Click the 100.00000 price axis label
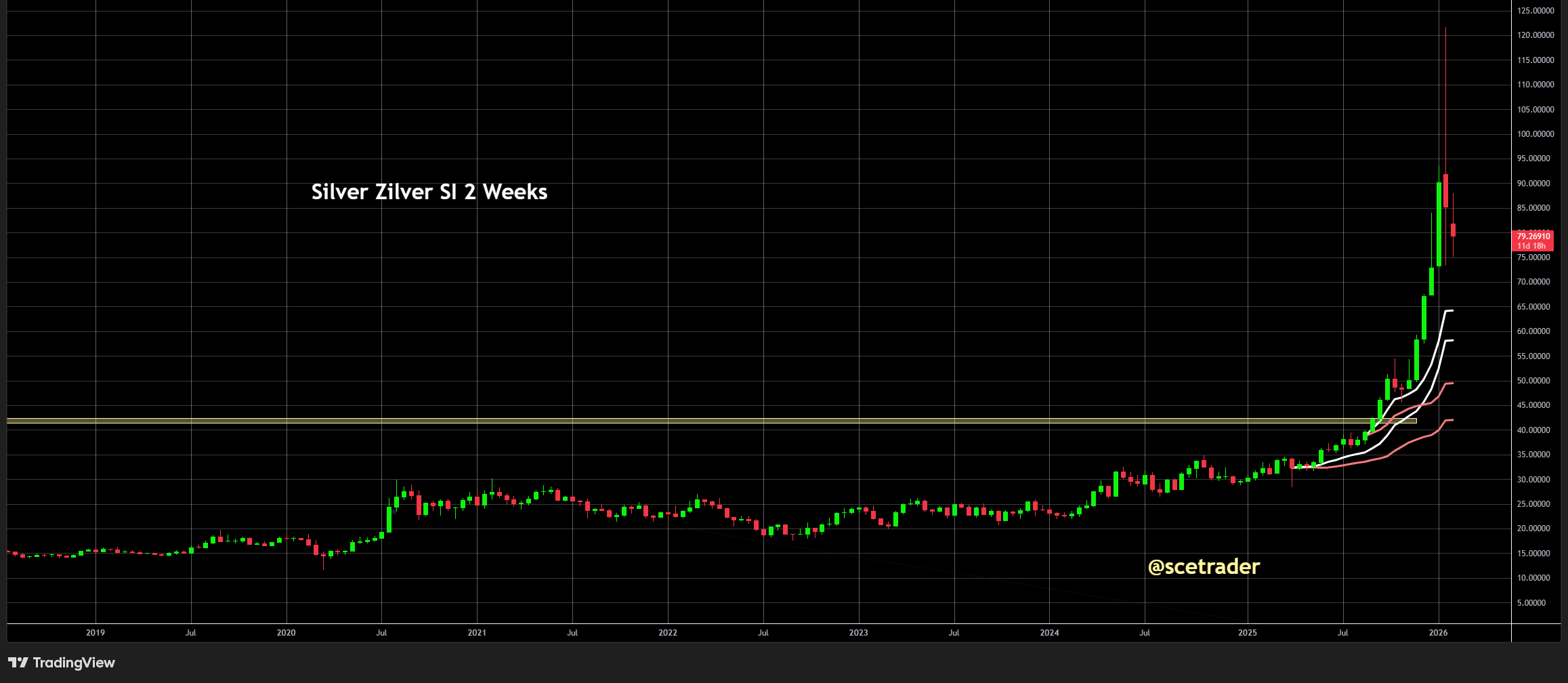The image size is (1568, 683). (1535, 134)
